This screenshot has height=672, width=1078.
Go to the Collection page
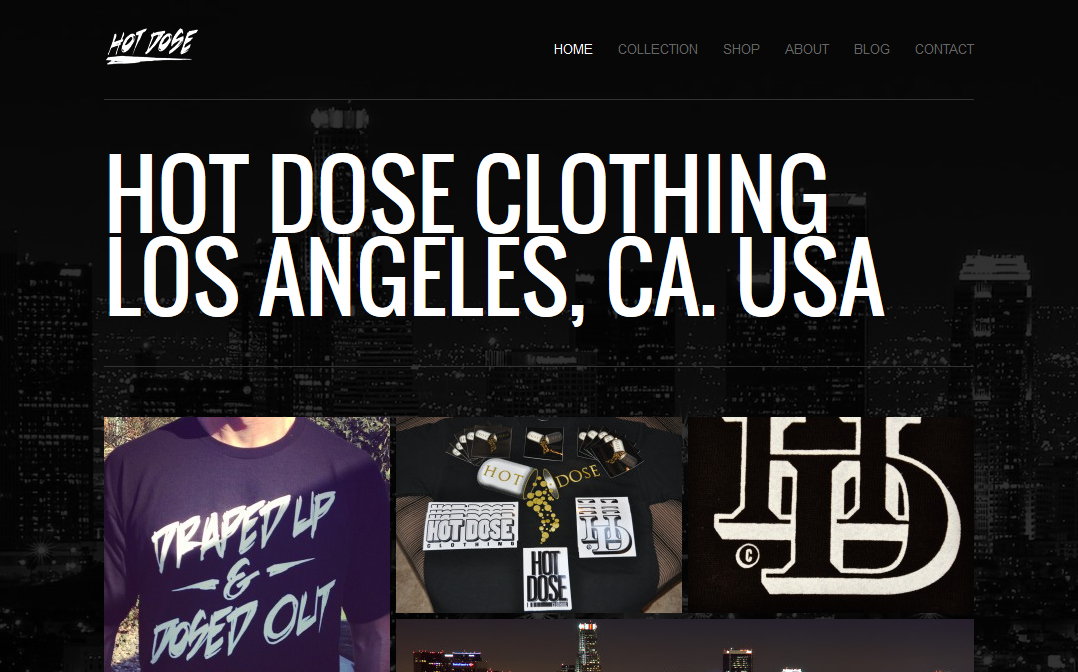(657, 50)
